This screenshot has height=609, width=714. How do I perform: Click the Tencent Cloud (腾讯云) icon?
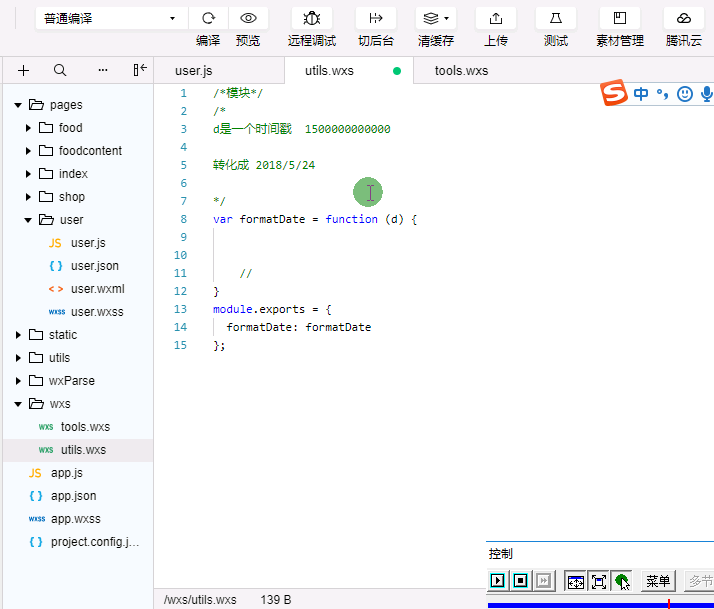[684, 18]
